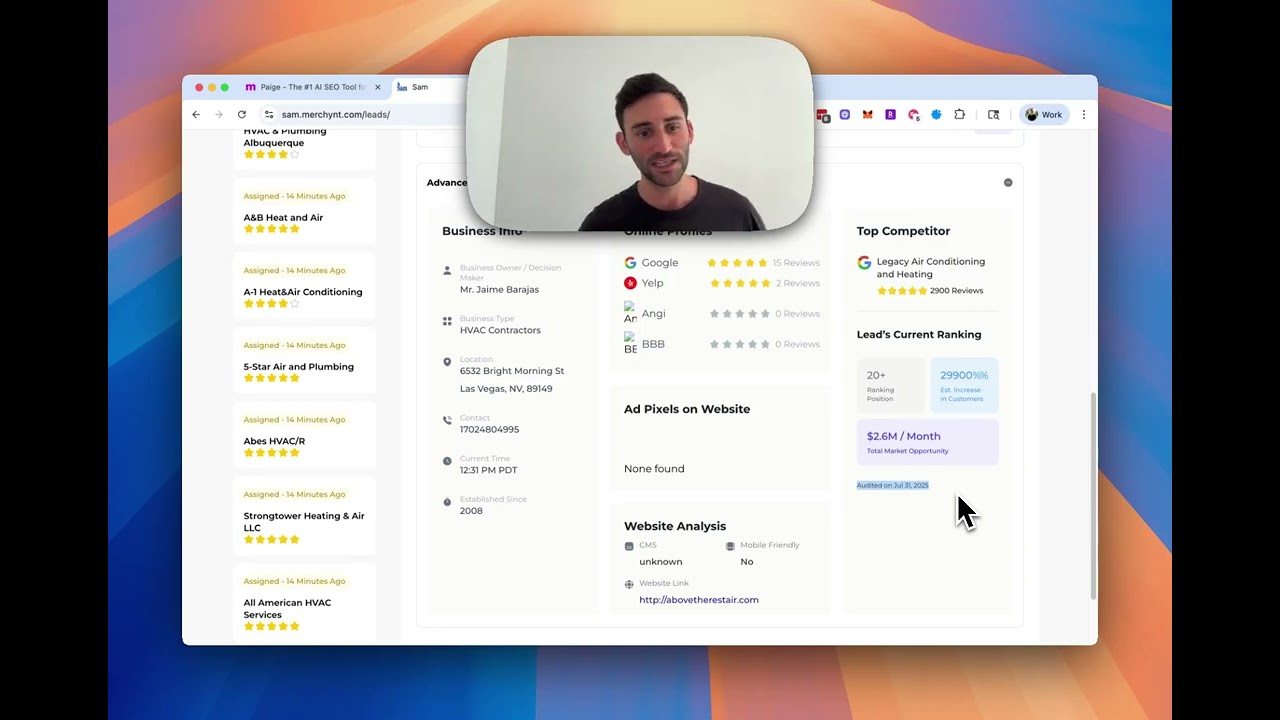Click the Yelp profile icon
The width and height of the screenshot is (1280, 720).
pyautogui.click(x=630, y=283)
